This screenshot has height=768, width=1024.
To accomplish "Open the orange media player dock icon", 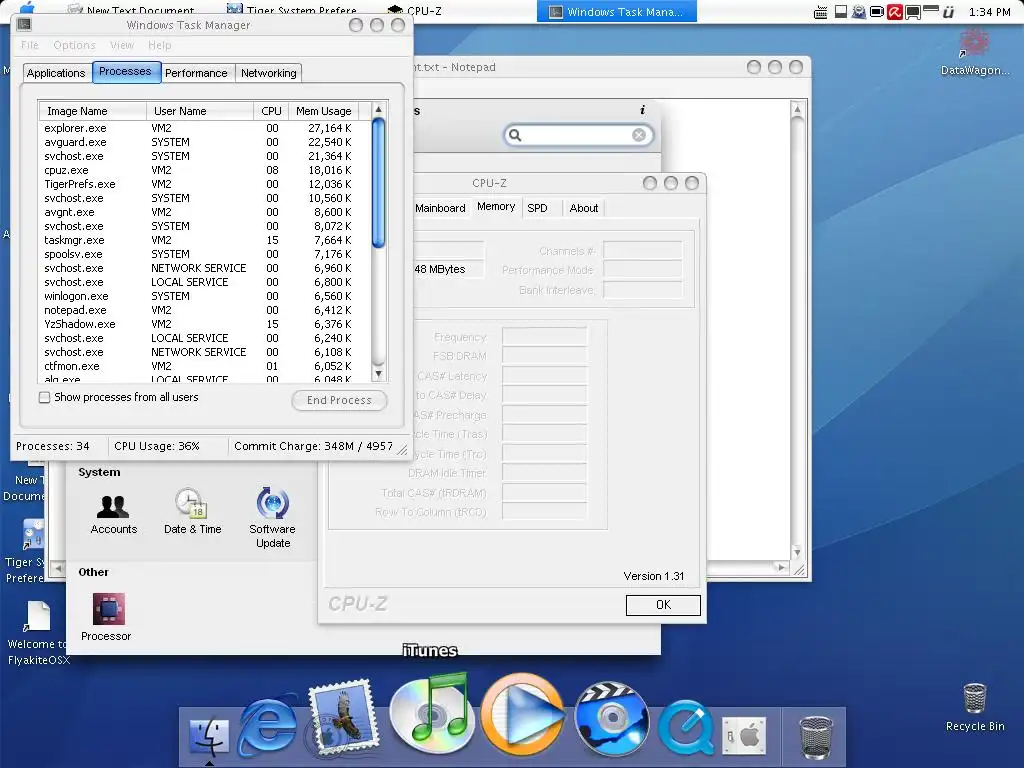I will (x=522, y=712).
